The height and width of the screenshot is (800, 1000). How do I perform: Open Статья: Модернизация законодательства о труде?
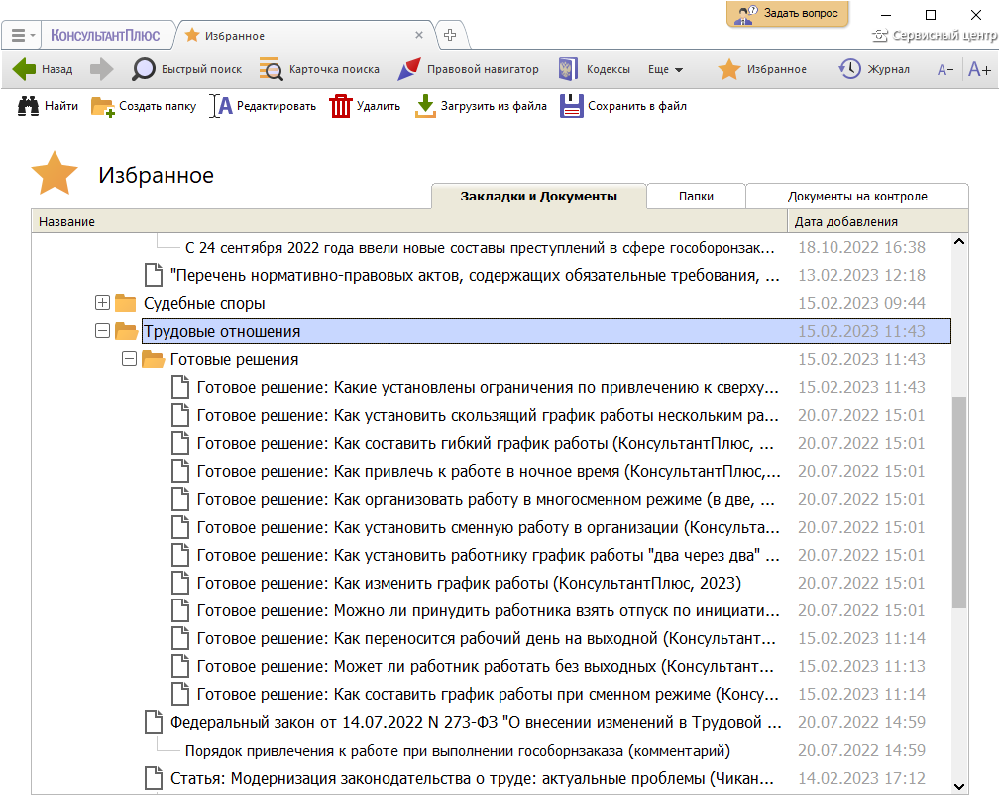[471, 779]
